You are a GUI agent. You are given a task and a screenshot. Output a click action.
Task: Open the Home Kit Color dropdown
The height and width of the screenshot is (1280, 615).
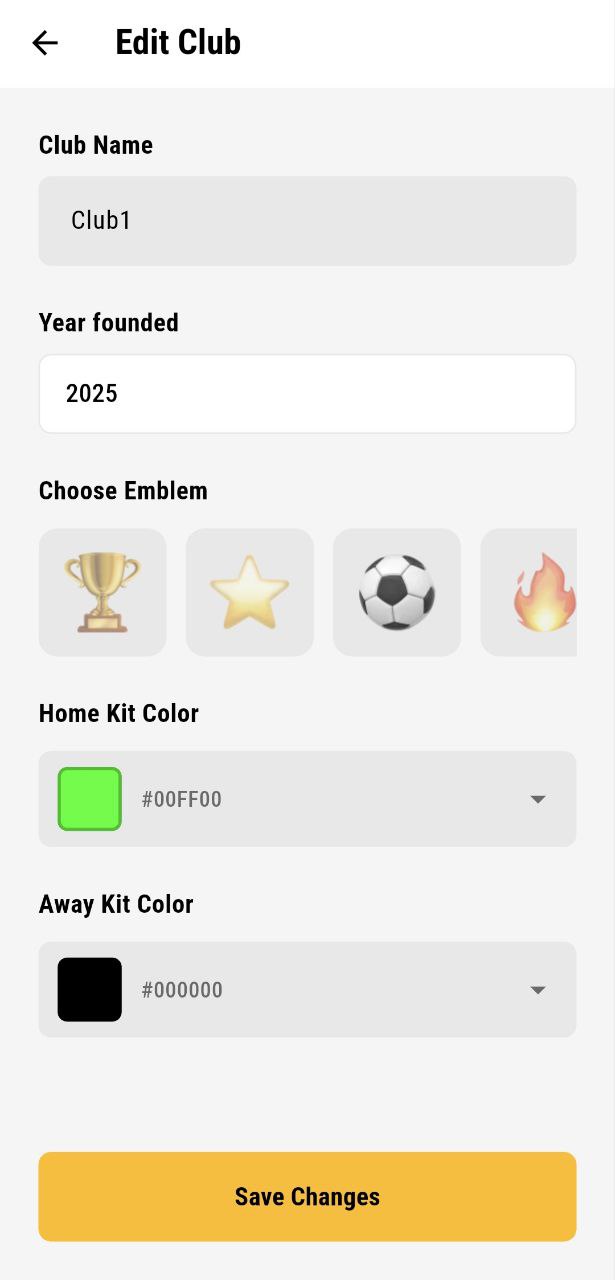(x=307, y=799)
